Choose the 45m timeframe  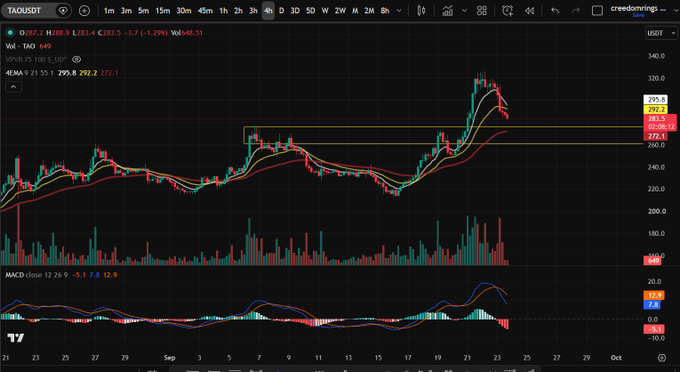coord(205,11)
